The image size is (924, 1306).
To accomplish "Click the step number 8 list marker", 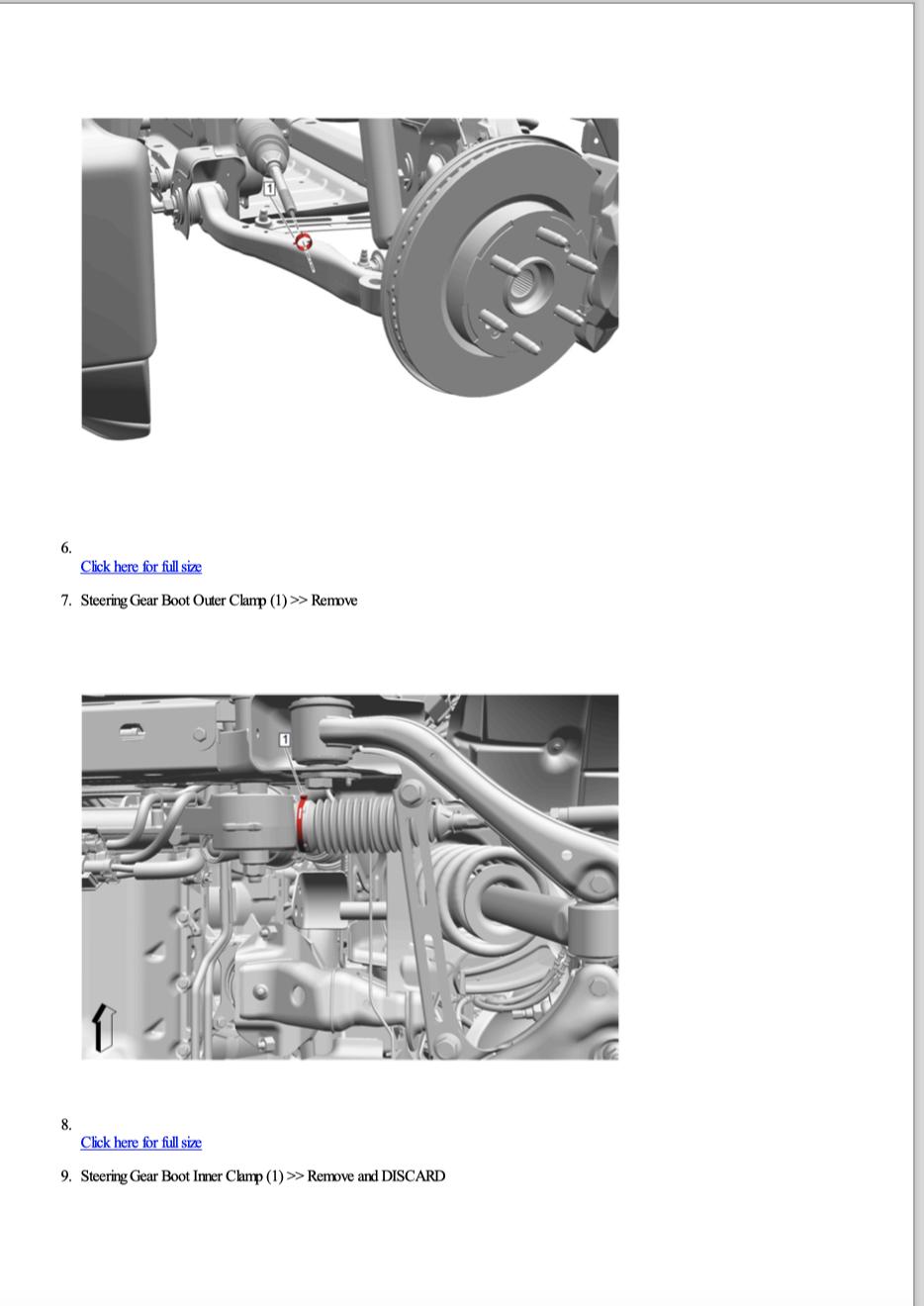I will coord(65,1124).
